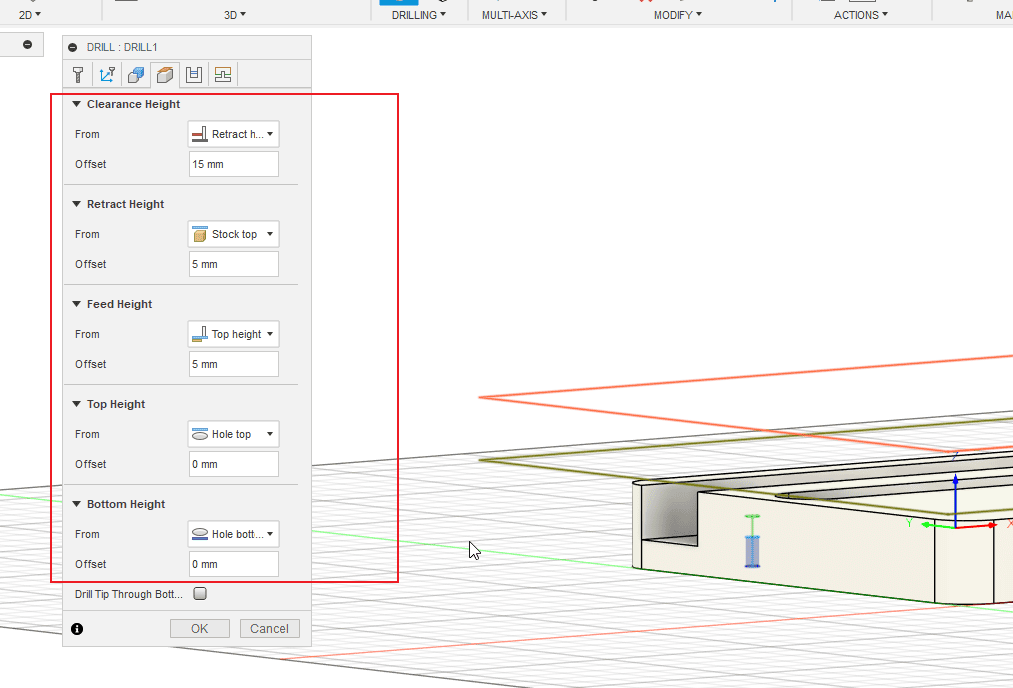Viewport: 1013px width, 688px height.
Task: Open the MODIFY toolbar menu
Action: (x=677, y=15)
